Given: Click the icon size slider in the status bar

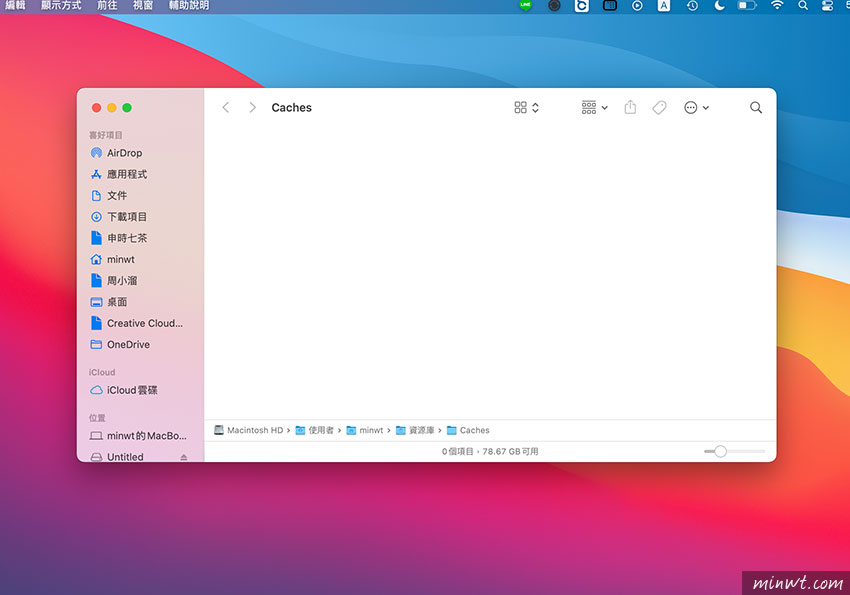Looking at the screenshot, I should (x=733, y=451).
